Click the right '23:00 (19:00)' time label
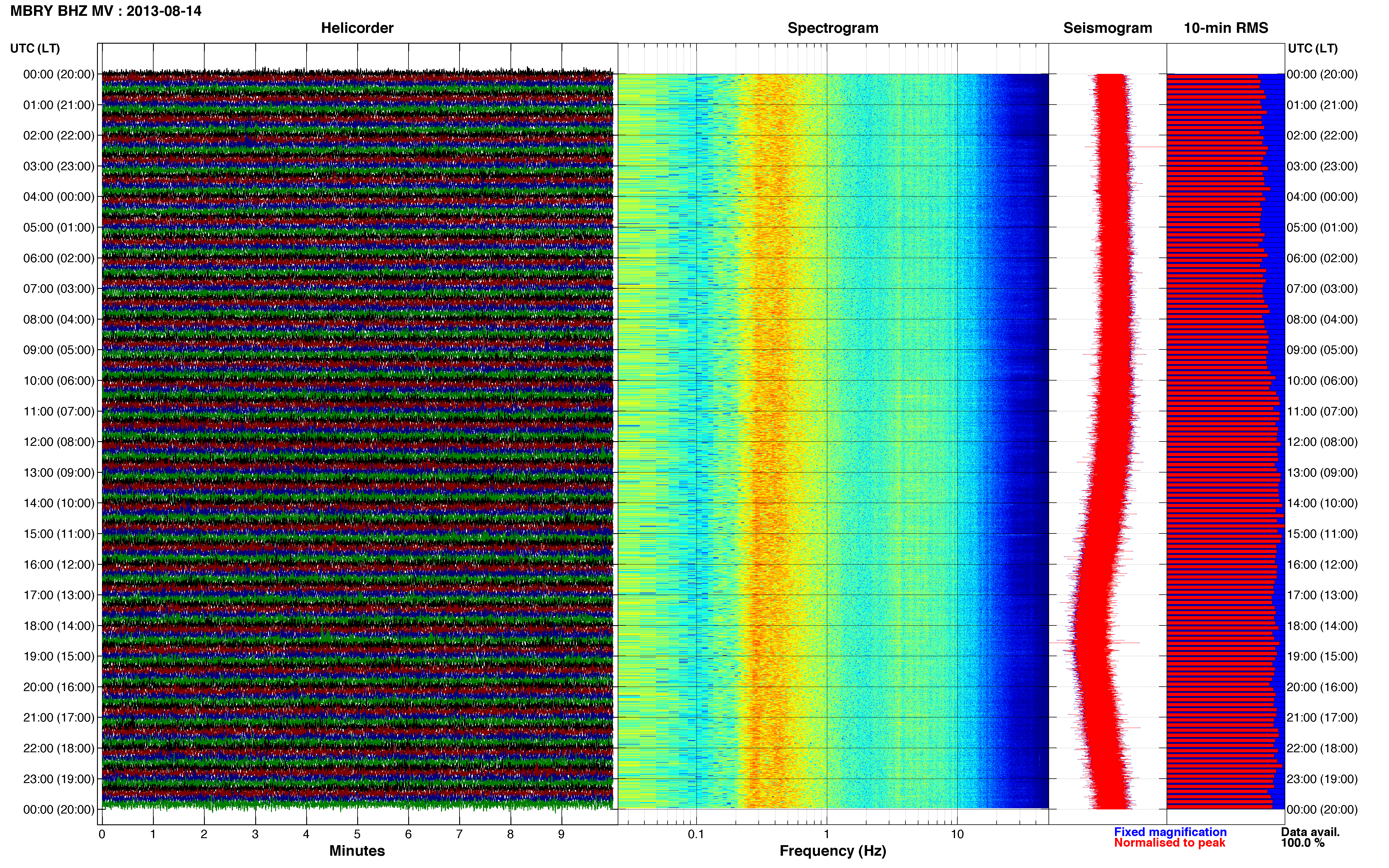 coord(1322,779)
